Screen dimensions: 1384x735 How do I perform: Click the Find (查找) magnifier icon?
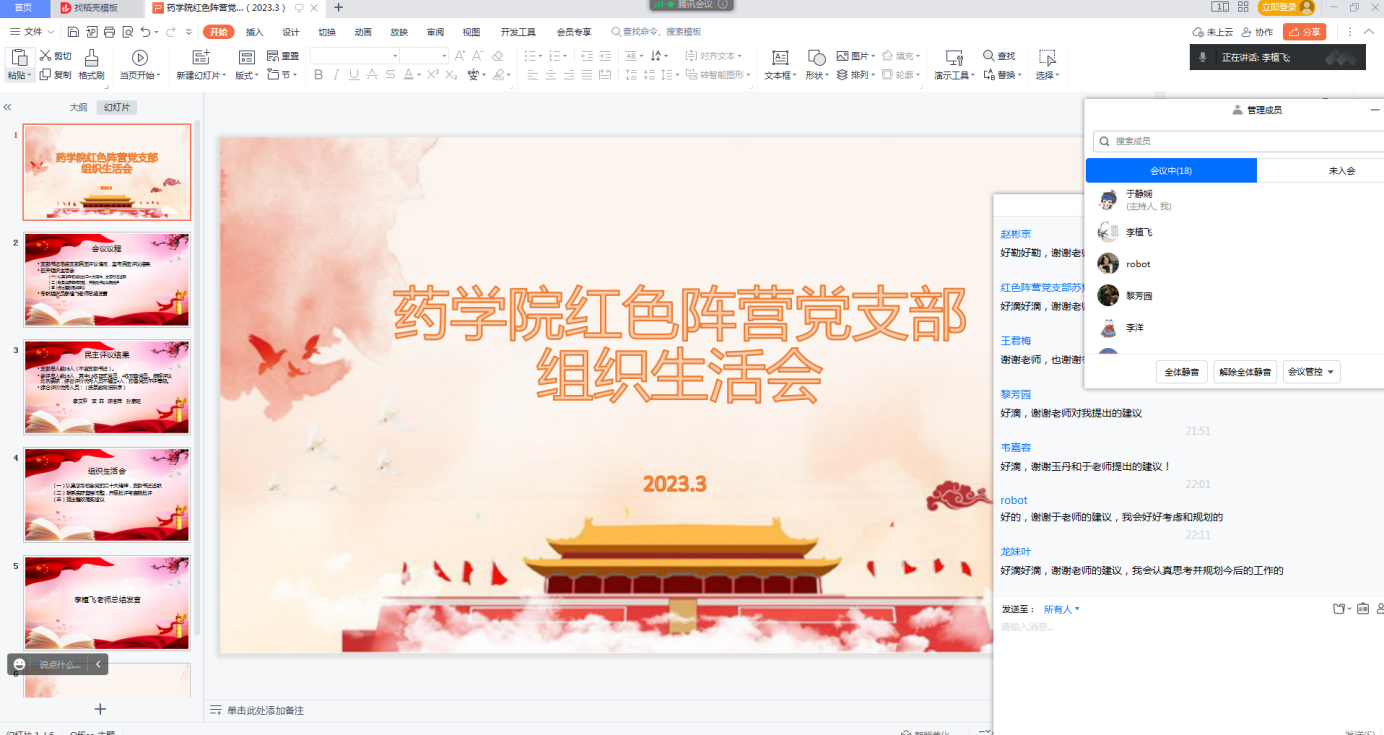point(988,56)
